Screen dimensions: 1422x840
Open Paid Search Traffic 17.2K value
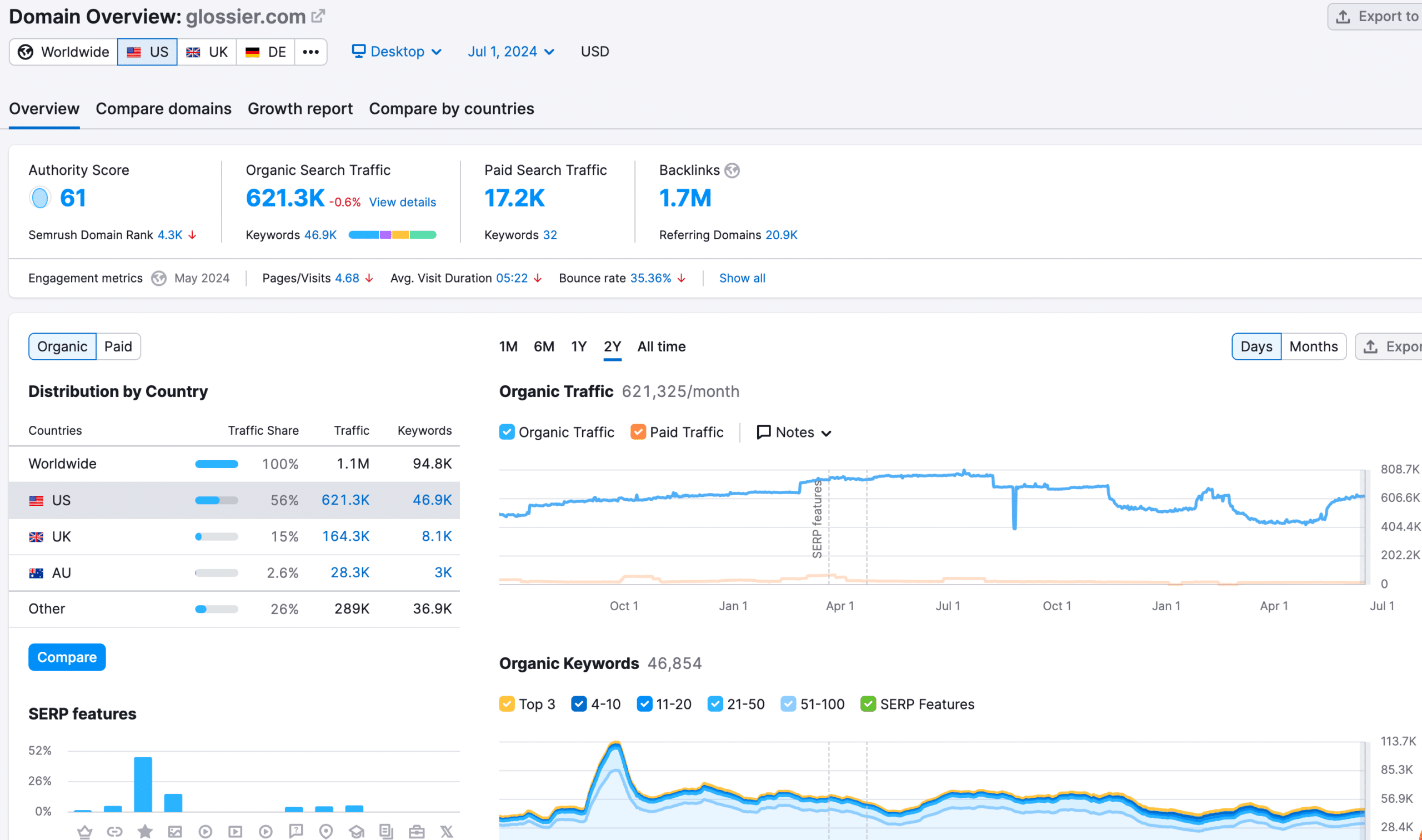point(515,198)
